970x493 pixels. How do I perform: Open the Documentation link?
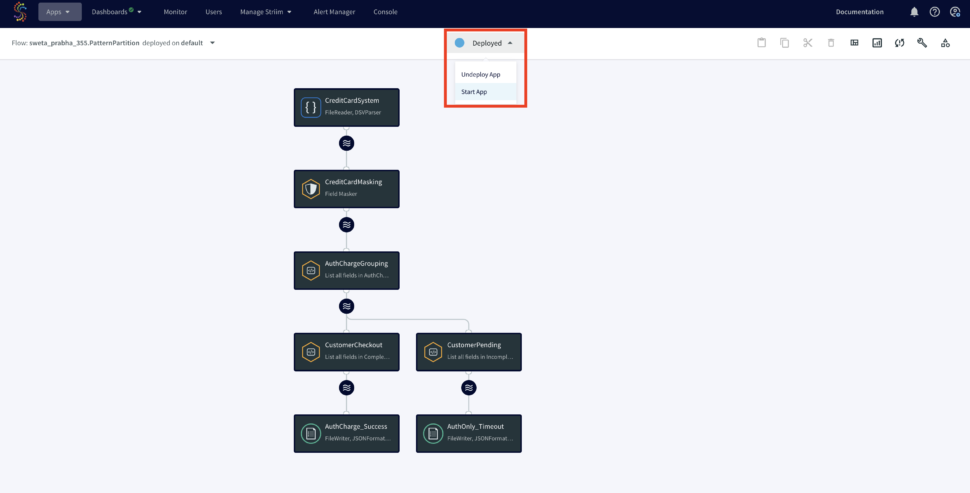tap(859, 12)
